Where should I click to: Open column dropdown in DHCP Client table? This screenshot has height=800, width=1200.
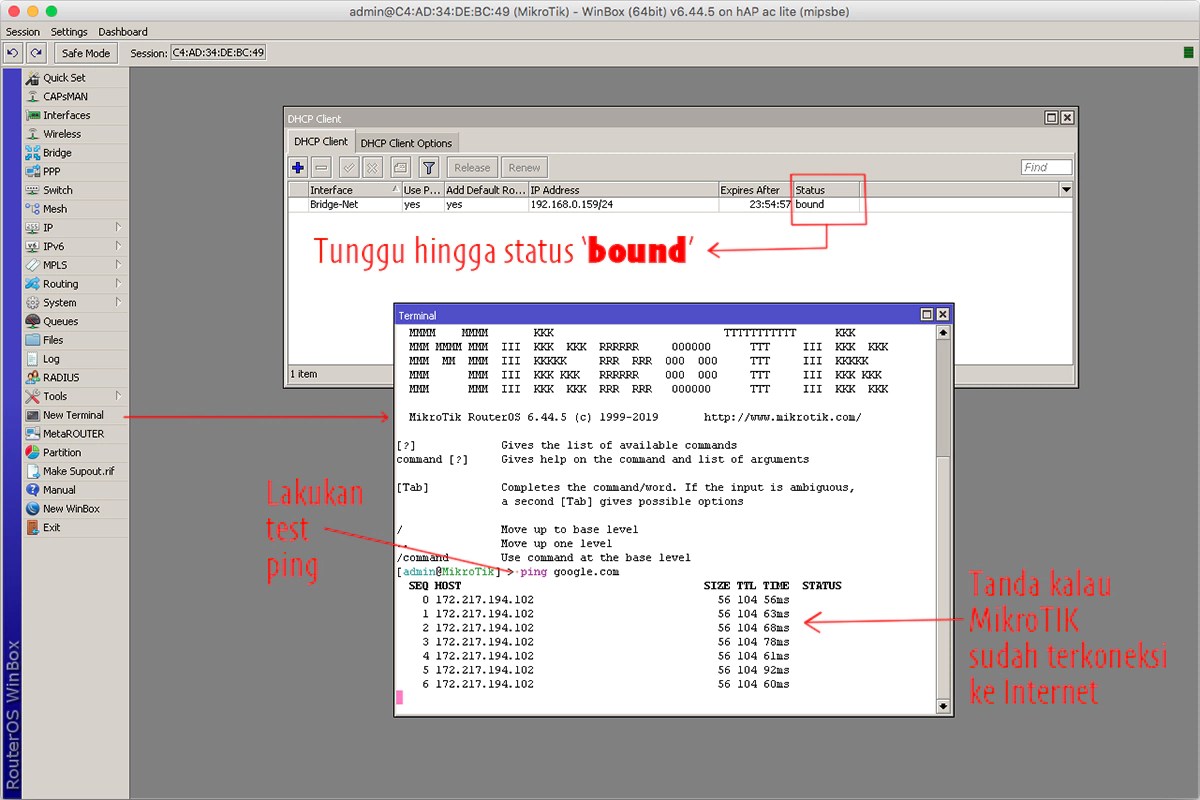(x=1066, y=190)
